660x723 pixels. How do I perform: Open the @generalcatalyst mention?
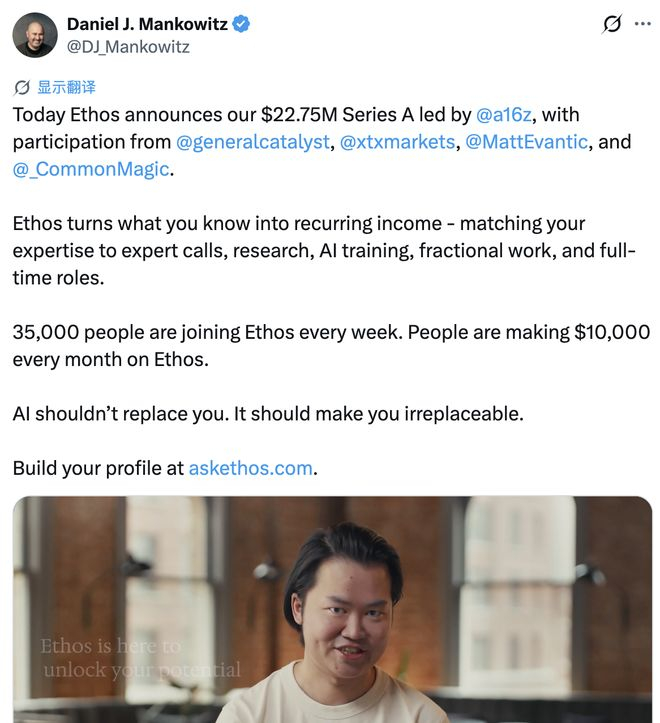[253, 142]
